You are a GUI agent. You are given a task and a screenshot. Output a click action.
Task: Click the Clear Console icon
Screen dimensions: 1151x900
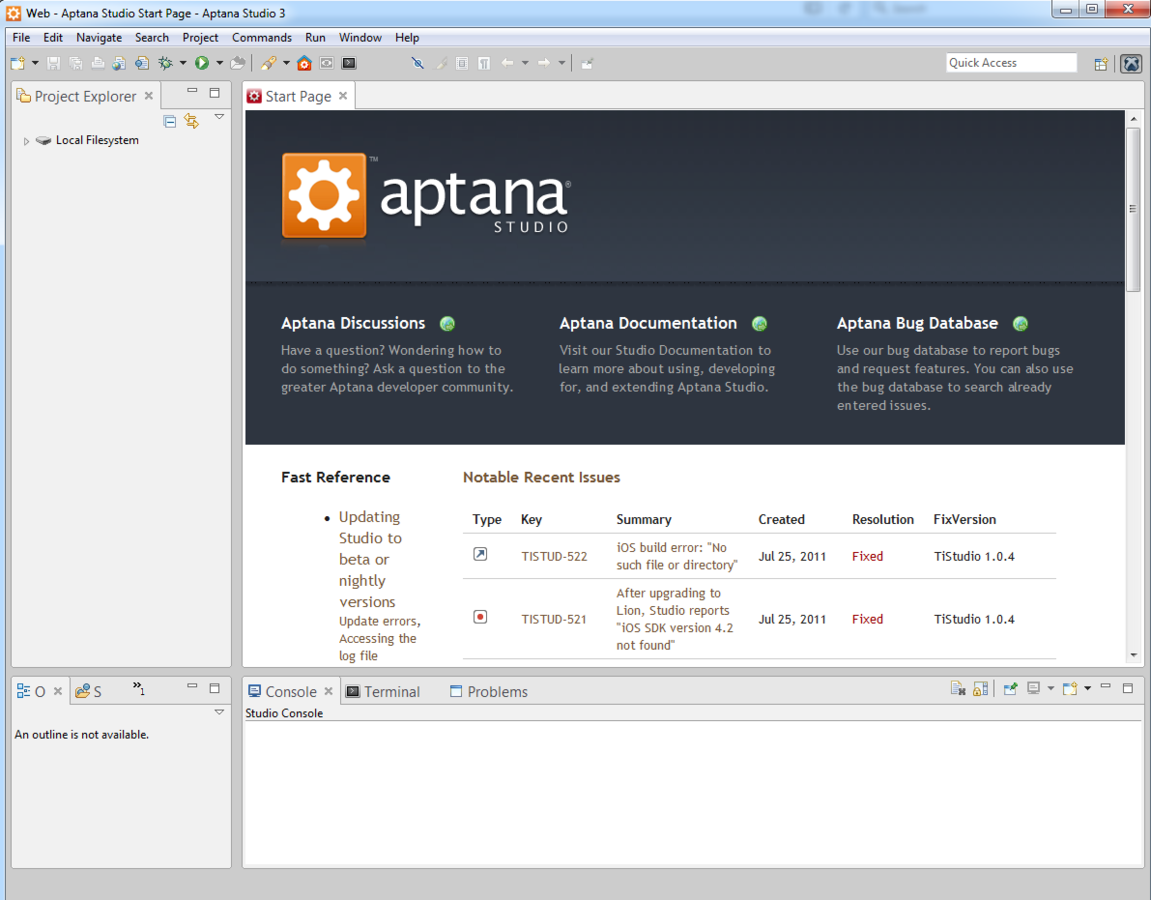click(958, 689)
